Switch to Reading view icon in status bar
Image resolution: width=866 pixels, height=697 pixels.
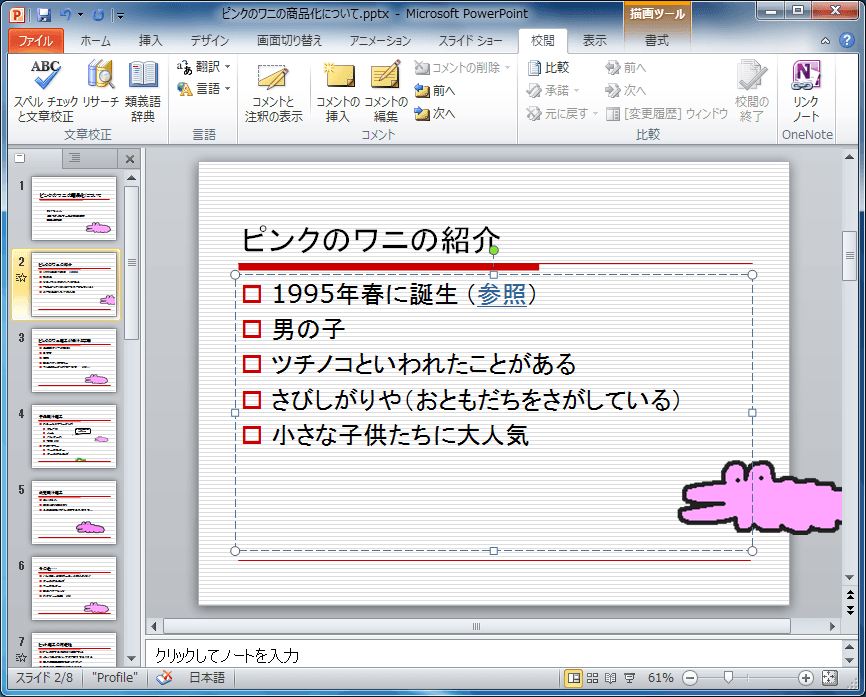[610, 678]
